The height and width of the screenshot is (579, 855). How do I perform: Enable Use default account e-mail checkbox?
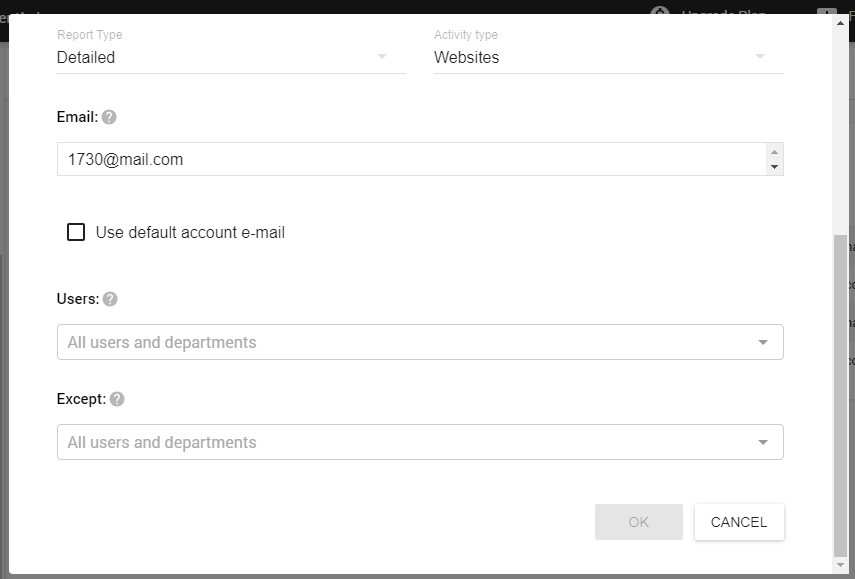(76, 232)
